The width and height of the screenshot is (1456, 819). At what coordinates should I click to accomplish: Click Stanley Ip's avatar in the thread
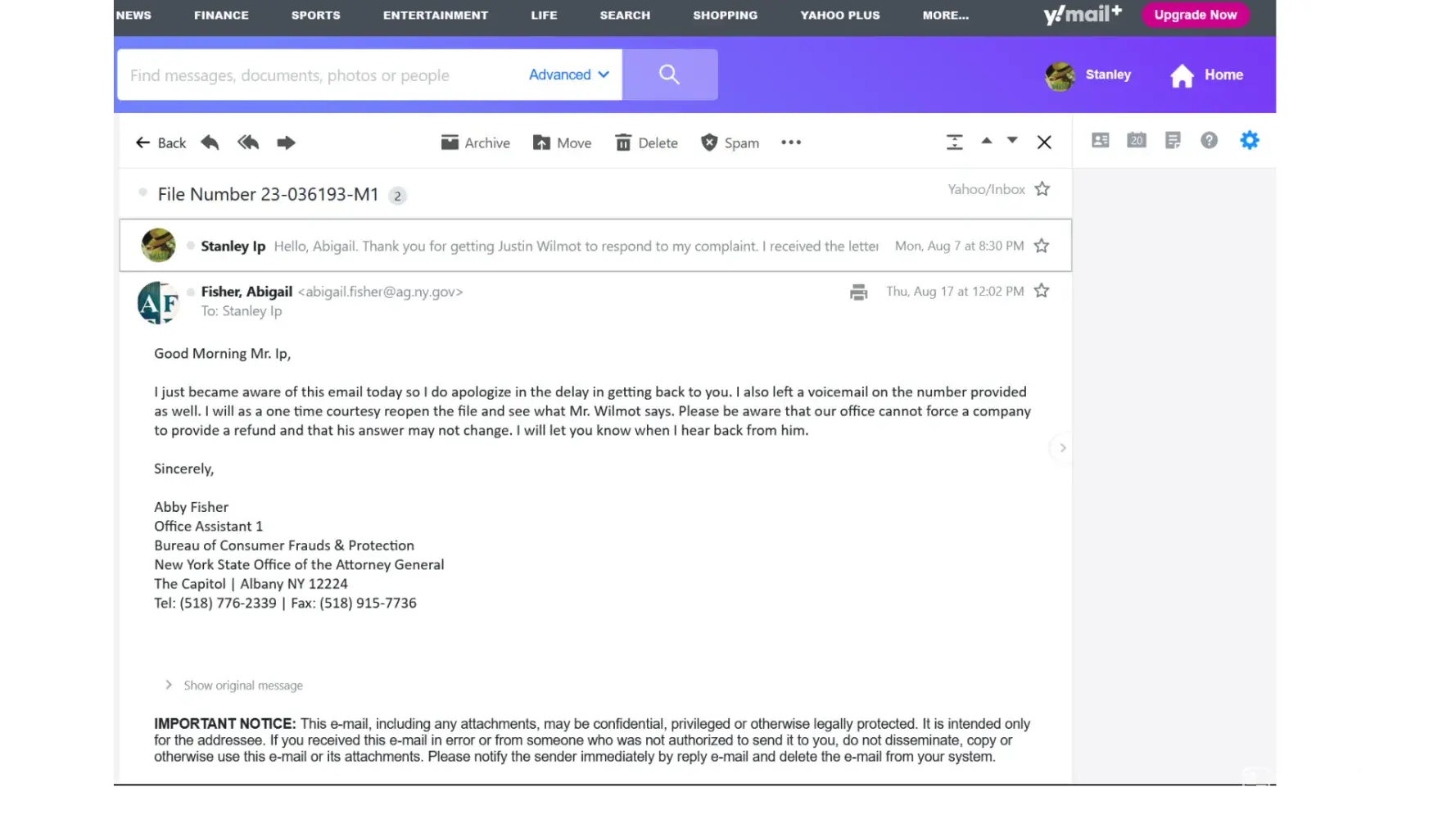158,246
